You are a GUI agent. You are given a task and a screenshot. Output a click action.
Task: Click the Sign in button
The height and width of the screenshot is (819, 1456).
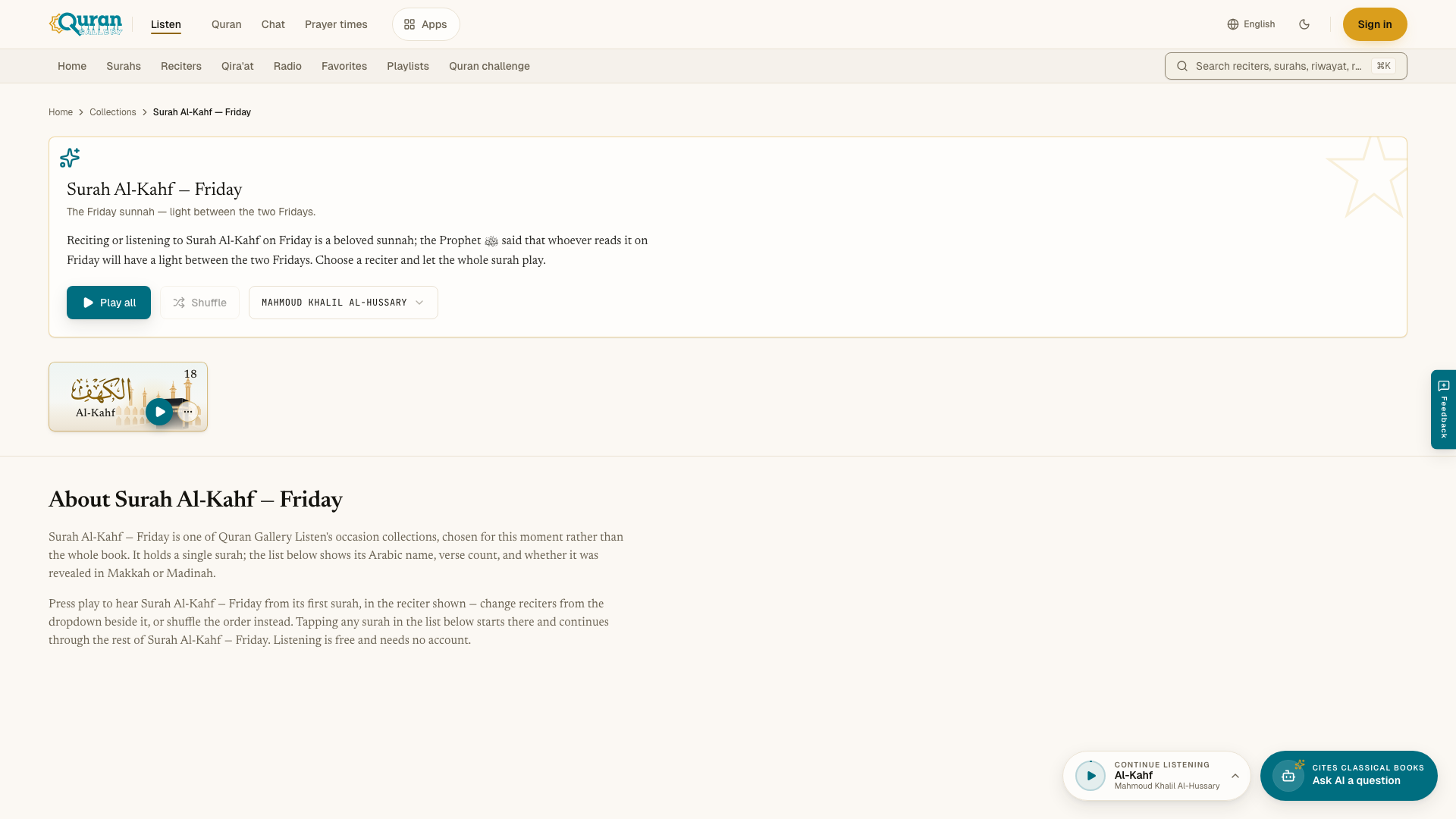(1375, 24)
